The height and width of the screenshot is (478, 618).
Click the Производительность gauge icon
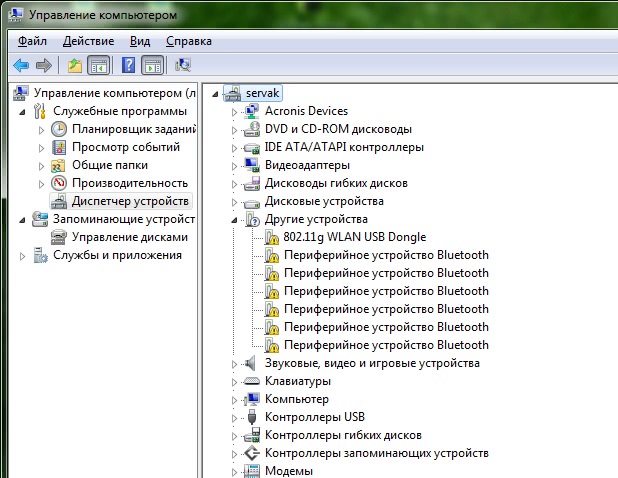click(x=59, y=183)
